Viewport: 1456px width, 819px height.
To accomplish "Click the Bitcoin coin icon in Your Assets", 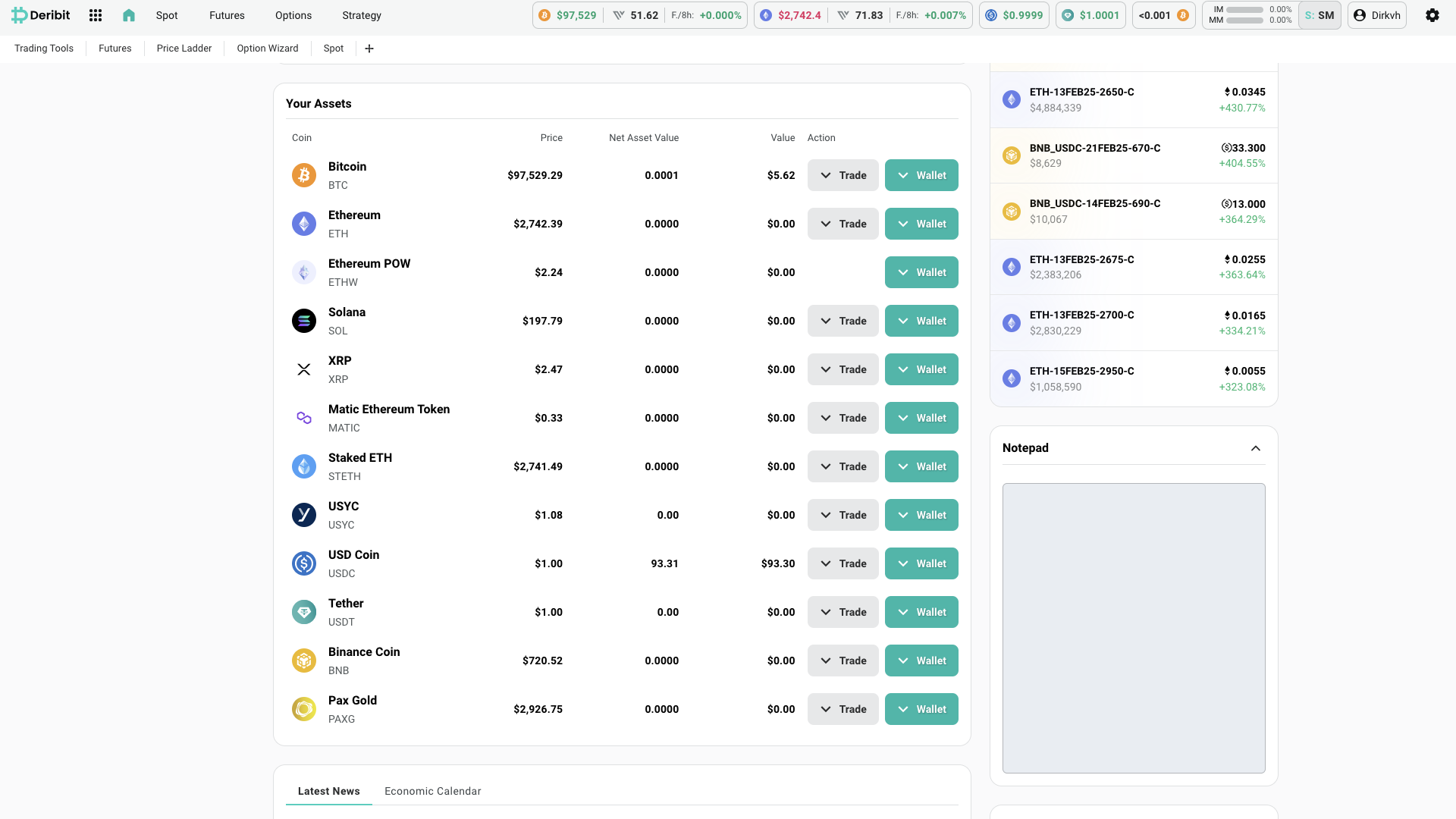I will (x=304, y=175).
